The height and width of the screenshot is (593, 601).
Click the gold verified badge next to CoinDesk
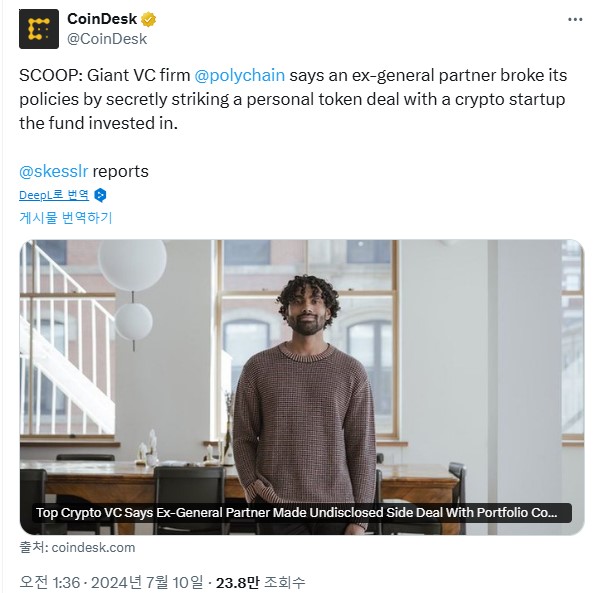149,19
